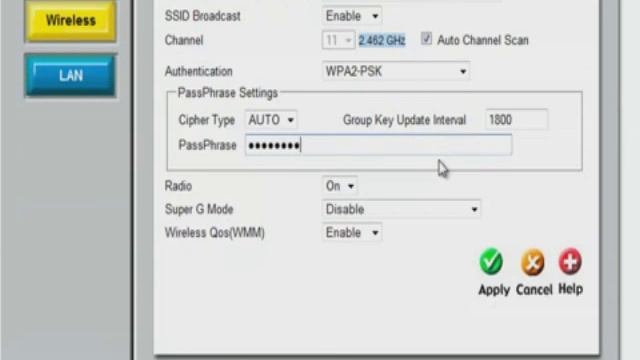Open the SSID Broadcast dropdown
This screenshot has width=640, height=360.
coord(352,16)
